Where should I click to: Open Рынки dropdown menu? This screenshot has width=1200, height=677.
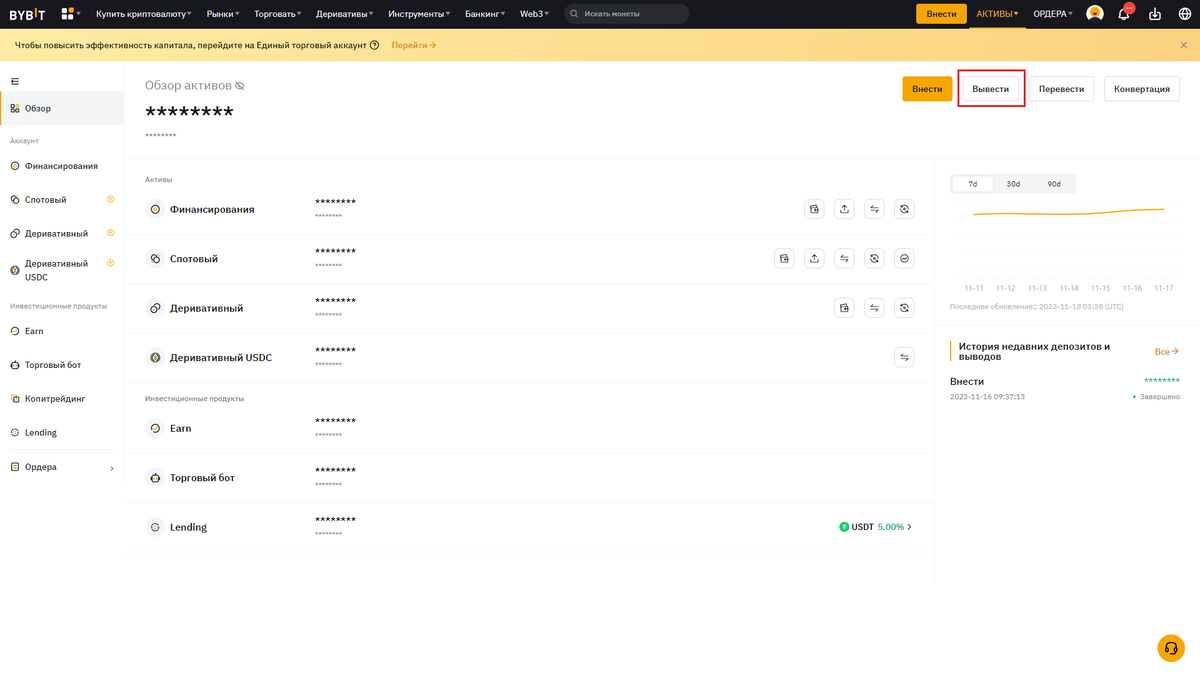222,14
